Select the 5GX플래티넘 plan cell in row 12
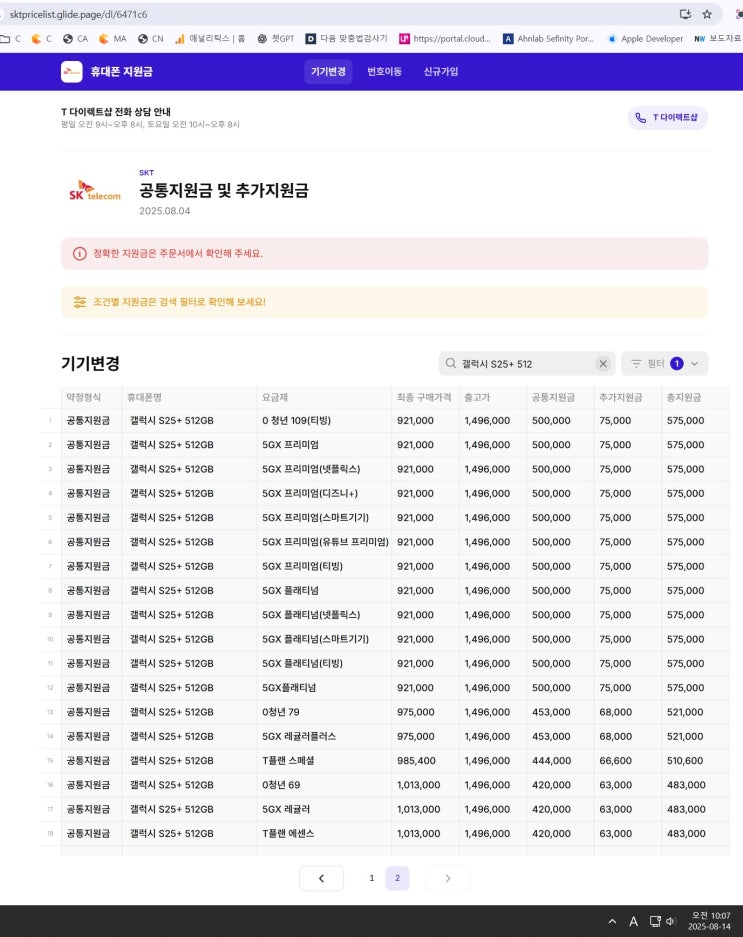Viewport: 743px width, 937px height. (x=324, y=688)
